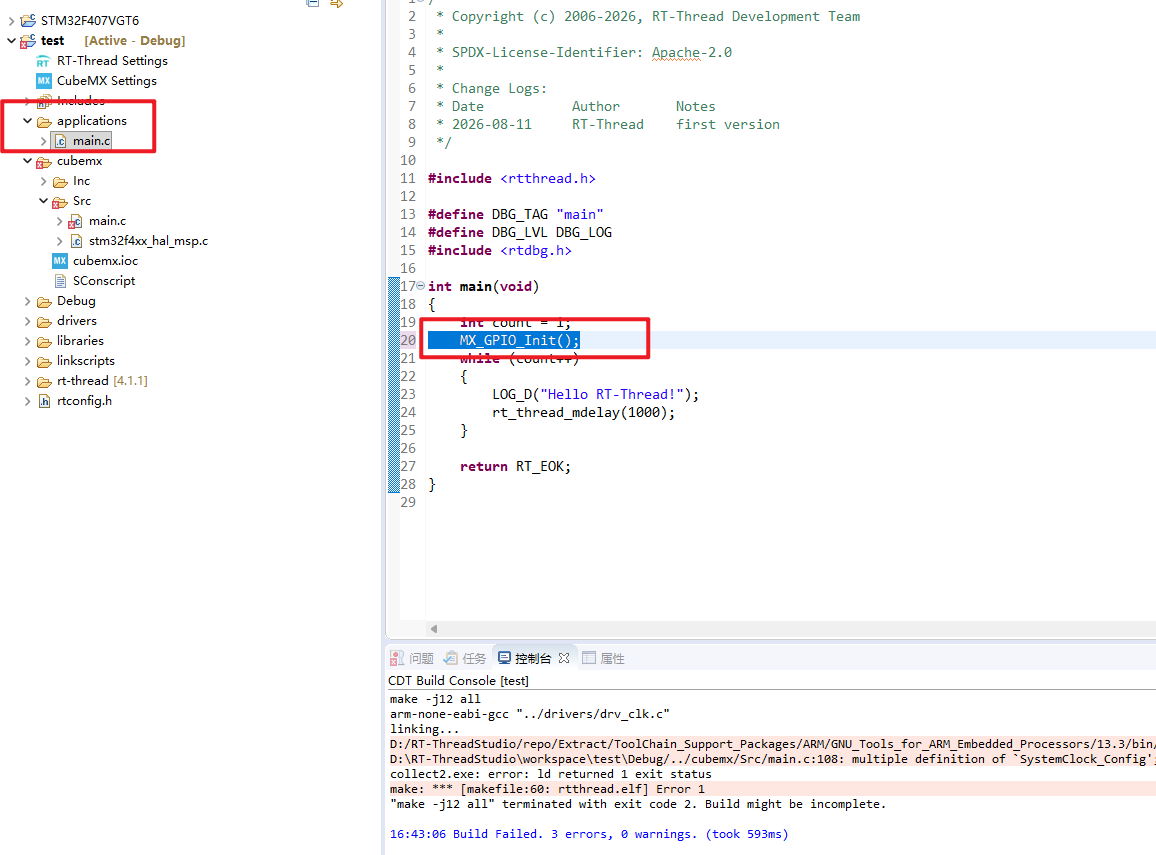Screen dimensions: 1156x855
Task: Click the linkscripts folder icon
Action: (x=44, y=361)
